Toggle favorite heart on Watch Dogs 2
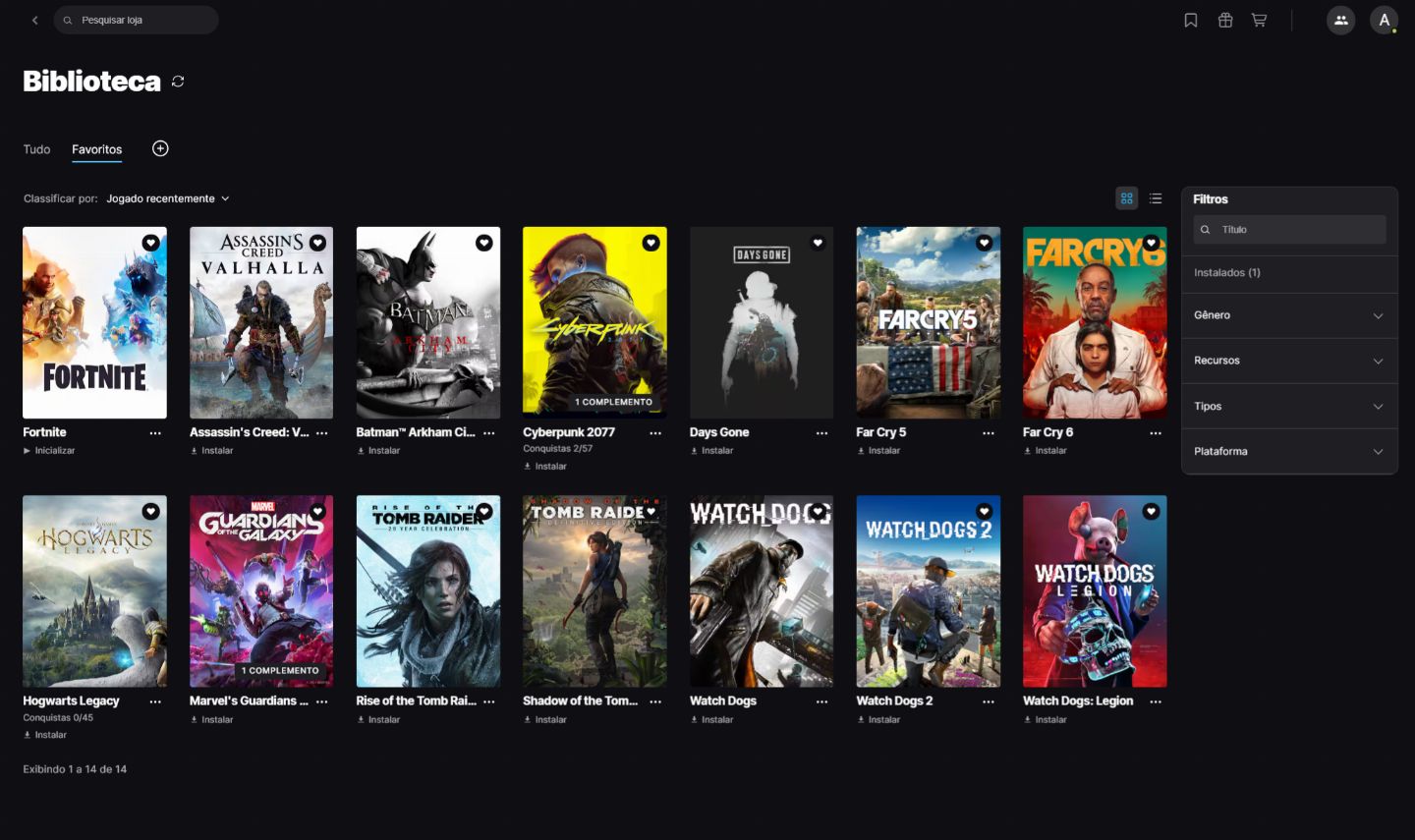The image size is (1415, 840). click(x=984, y=511)
